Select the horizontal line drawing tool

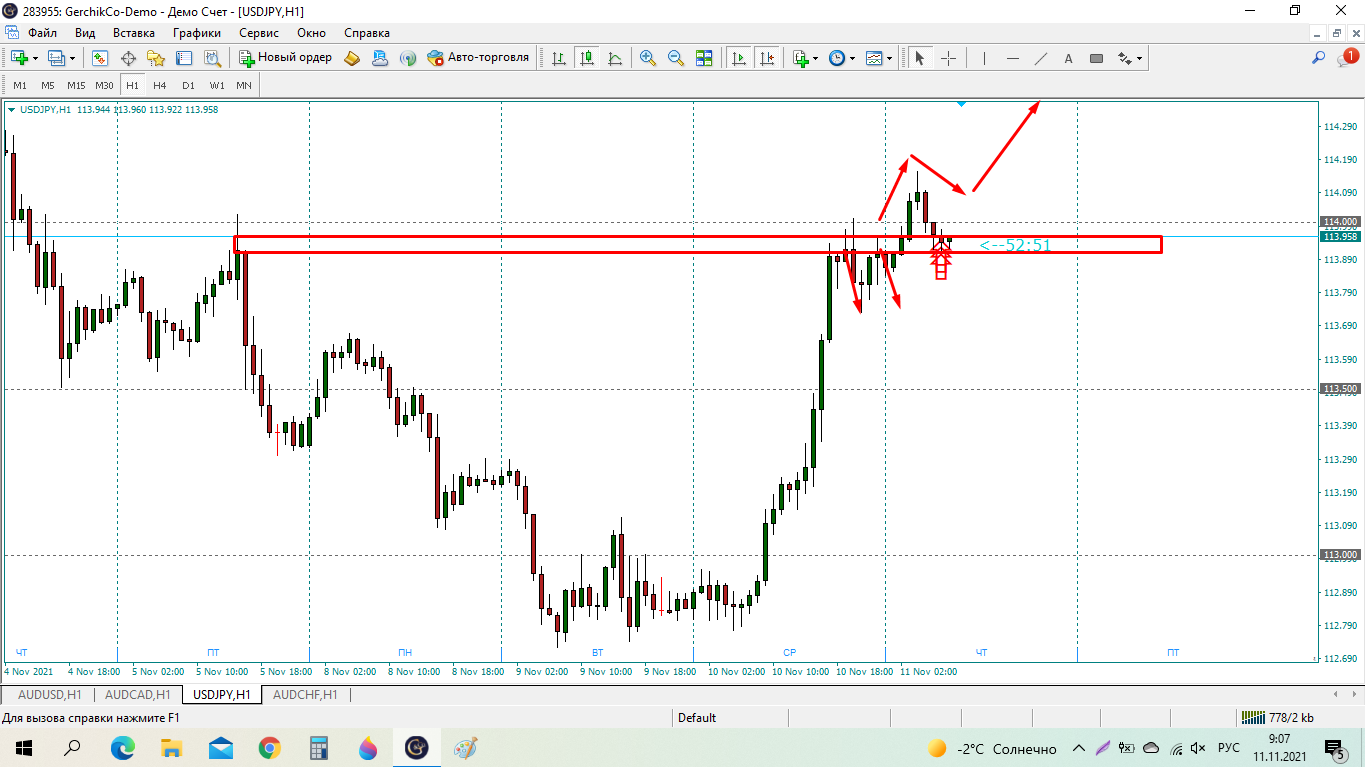click(1012, 58)
